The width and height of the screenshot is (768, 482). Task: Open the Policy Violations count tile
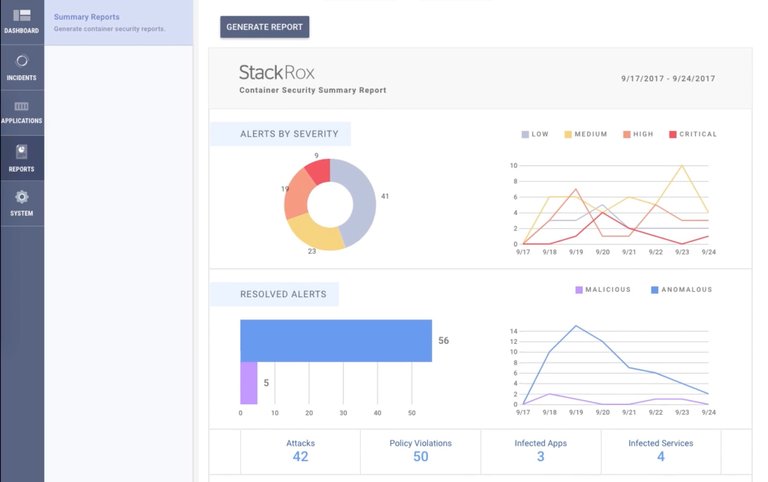421,451
